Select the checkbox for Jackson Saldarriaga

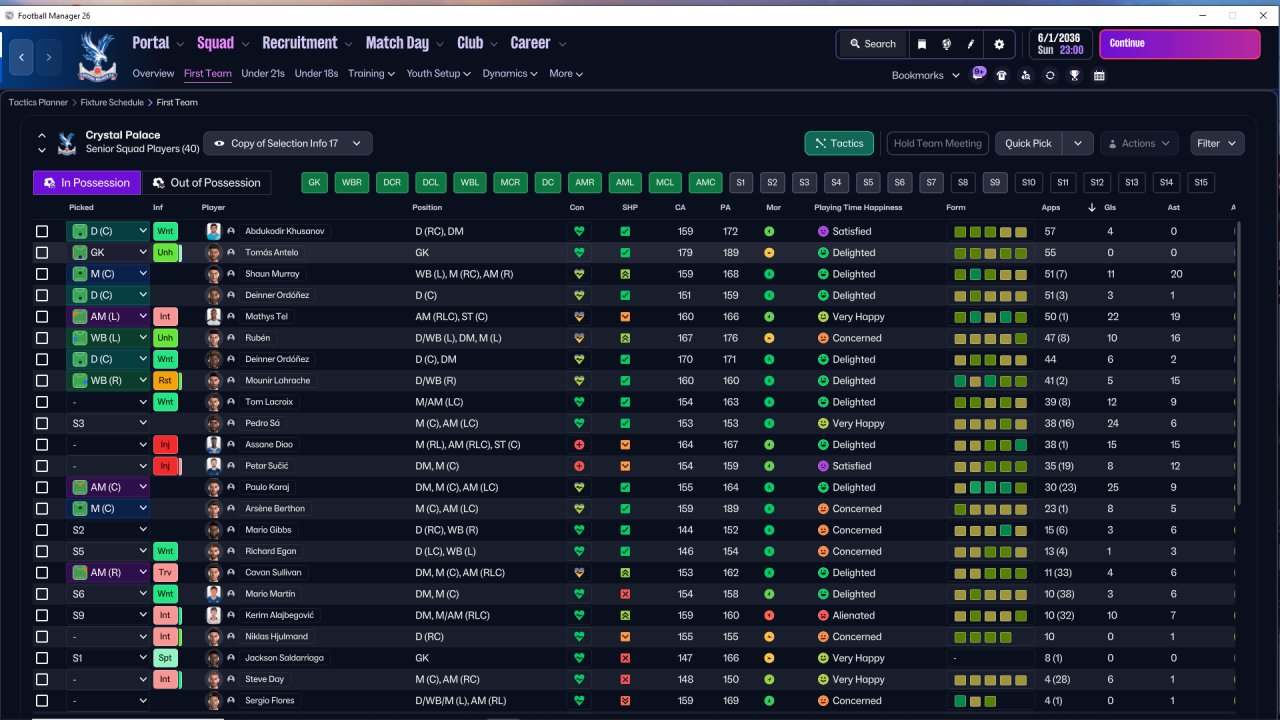pos(42,658)
